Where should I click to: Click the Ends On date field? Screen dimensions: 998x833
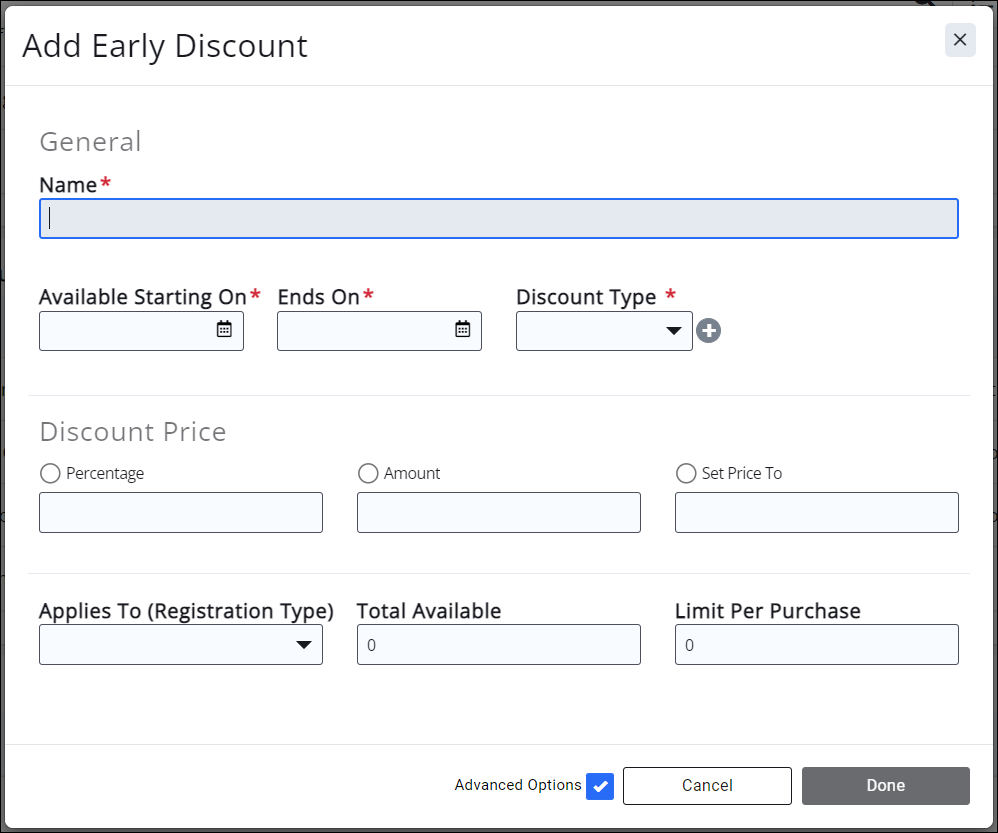tap(363, 331)
